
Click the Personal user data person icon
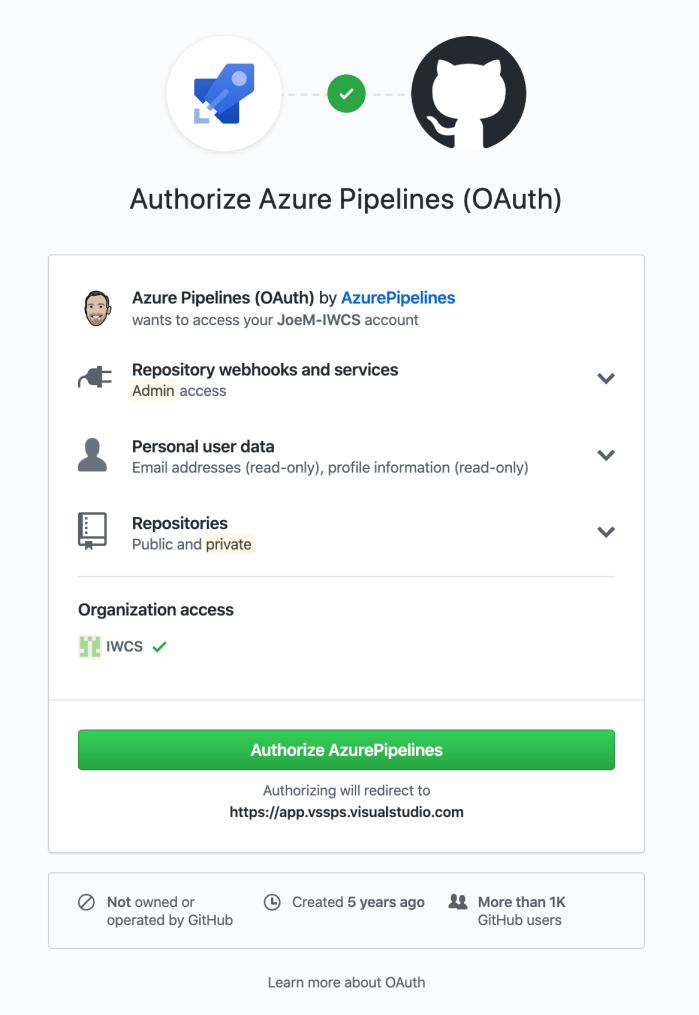92,455
